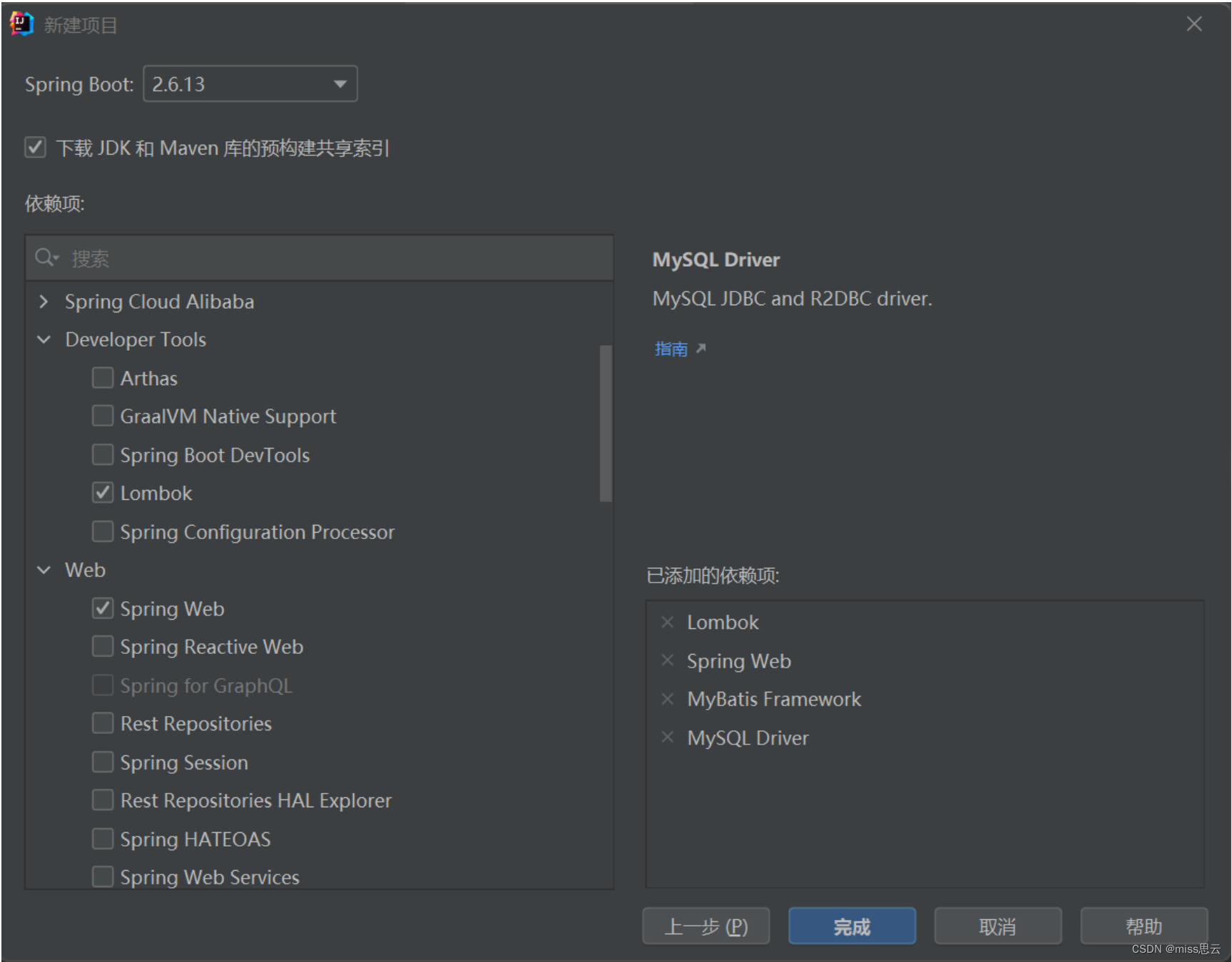This screenshot has height=962, width=1232.
Task: Enable Spring Session checkbox
Action: 103,762
